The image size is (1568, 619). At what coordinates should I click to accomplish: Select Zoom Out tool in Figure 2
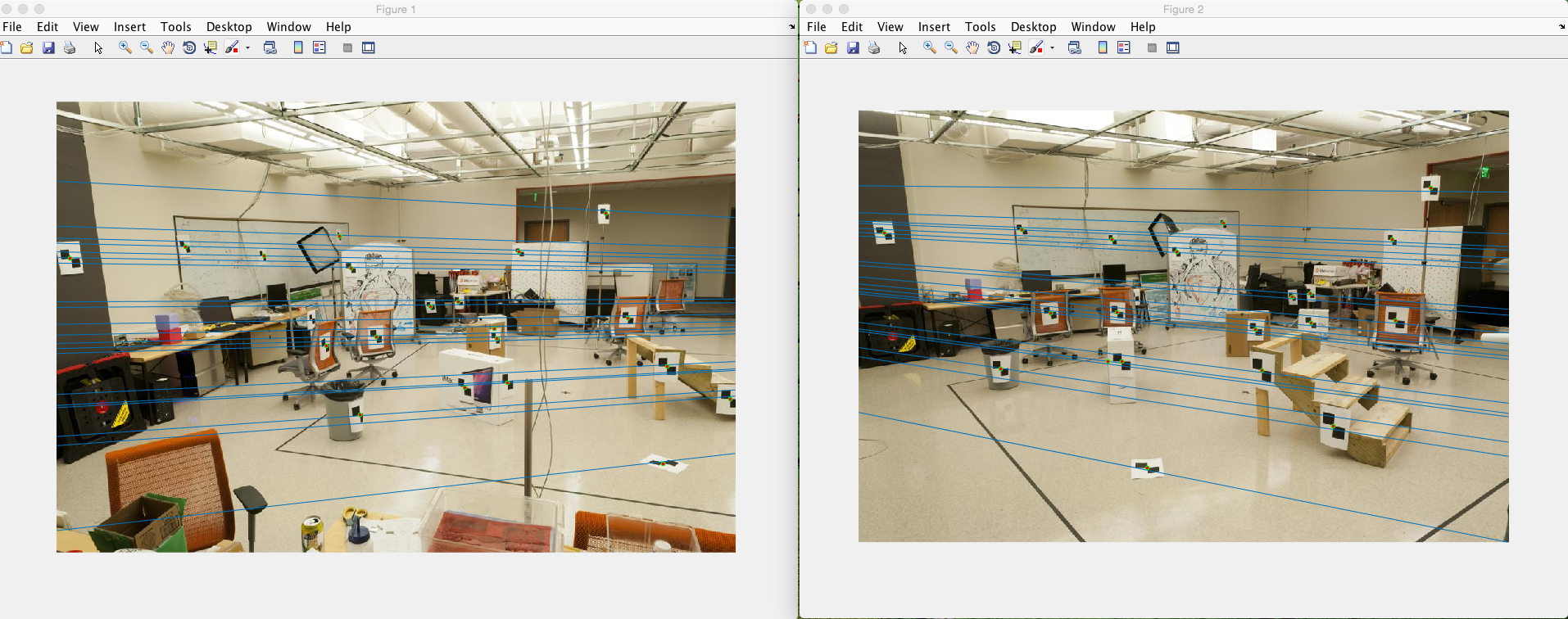[x=951, y=47]
